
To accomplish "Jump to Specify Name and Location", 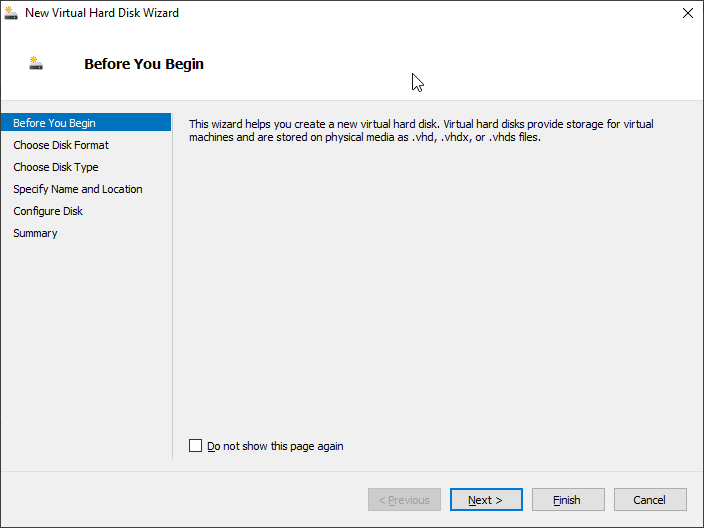I will click(x=78, y=189).
